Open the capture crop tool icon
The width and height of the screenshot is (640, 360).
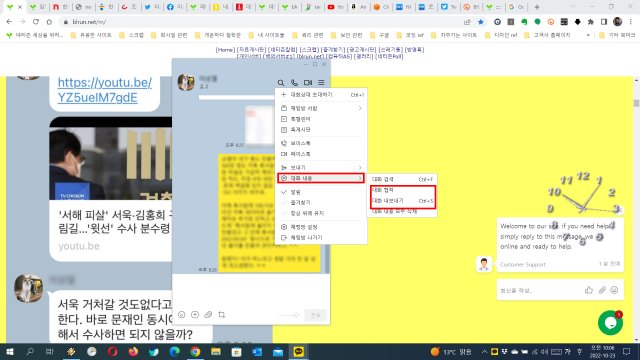coord(222,315)
